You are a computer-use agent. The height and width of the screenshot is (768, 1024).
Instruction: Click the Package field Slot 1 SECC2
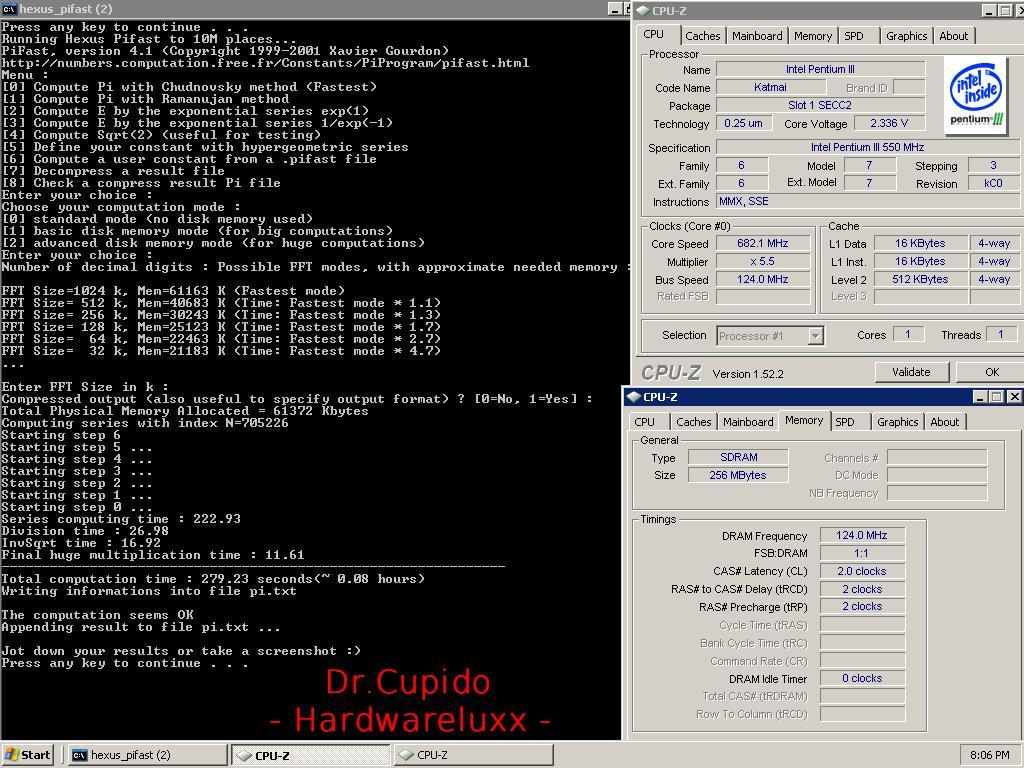point(820,105)
